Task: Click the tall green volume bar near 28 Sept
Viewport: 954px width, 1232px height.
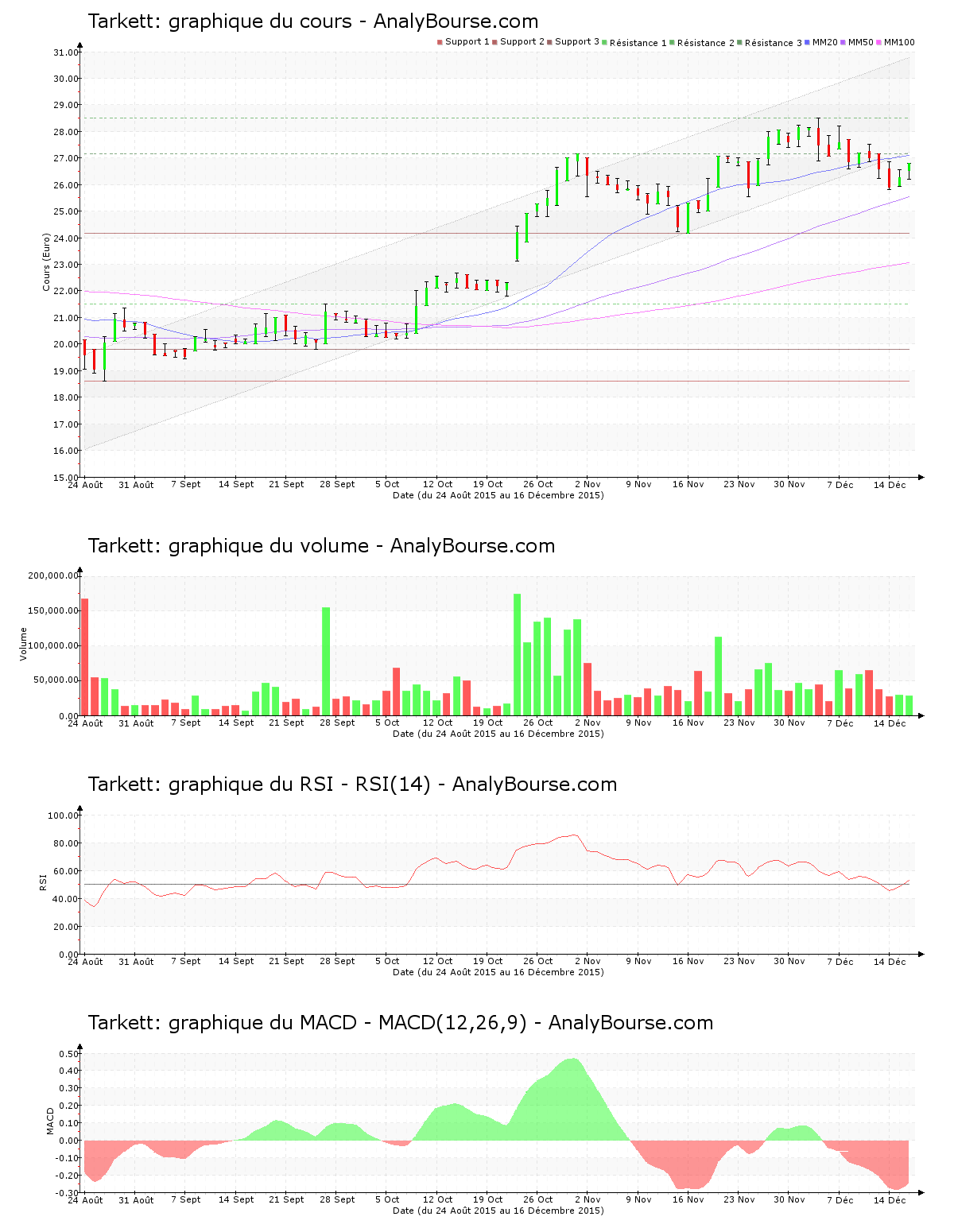Action: (x=326, y=661)
